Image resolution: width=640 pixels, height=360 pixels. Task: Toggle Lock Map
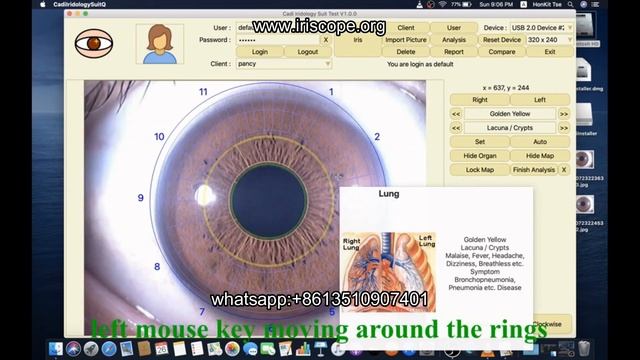tap(480, 170)
